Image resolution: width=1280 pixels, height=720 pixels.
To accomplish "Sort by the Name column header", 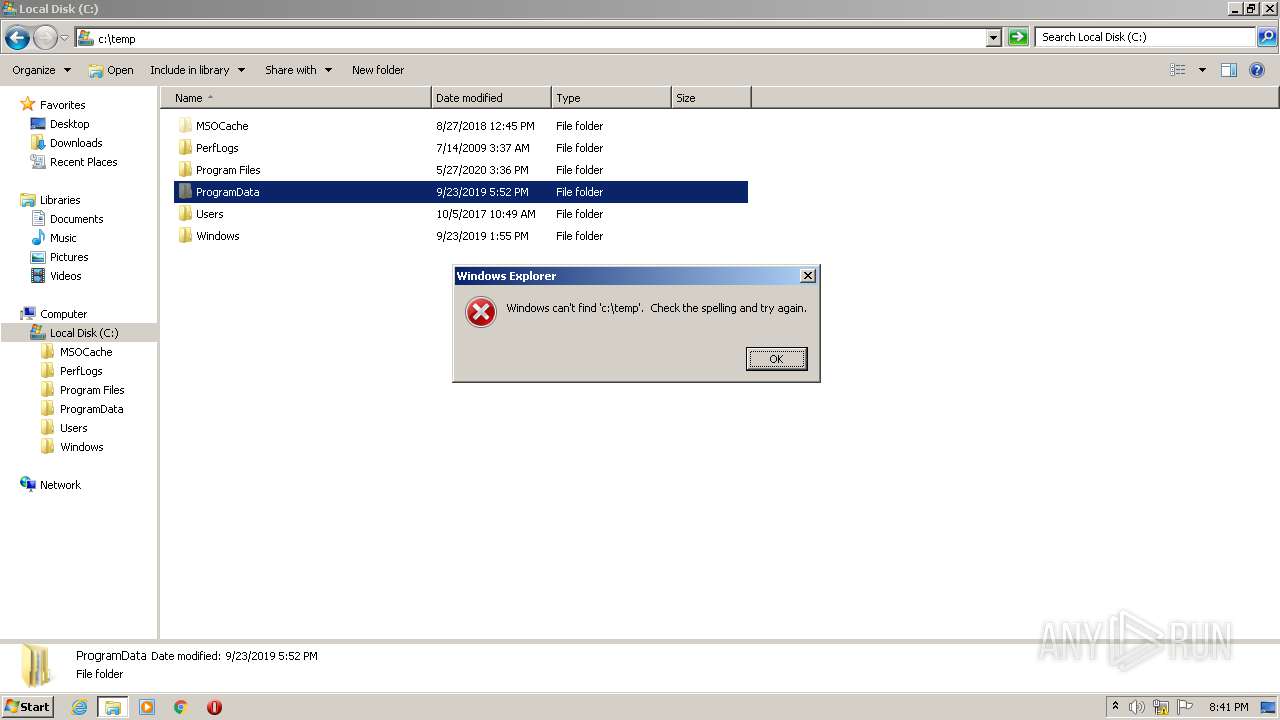I will [296, 98].
